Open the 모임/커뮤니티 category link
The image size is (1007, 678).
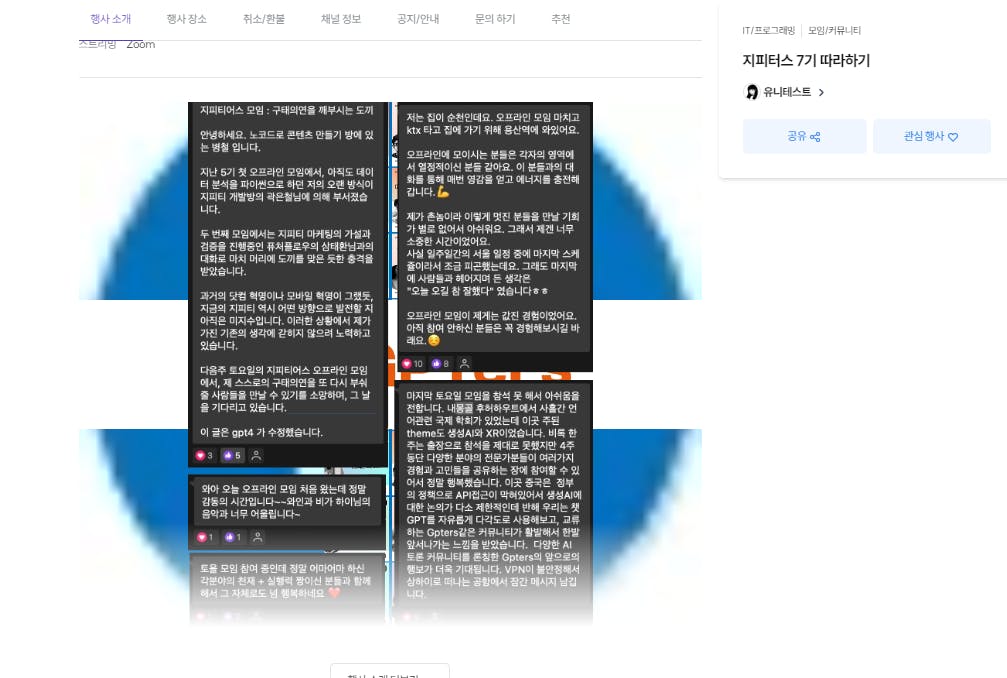834,30
